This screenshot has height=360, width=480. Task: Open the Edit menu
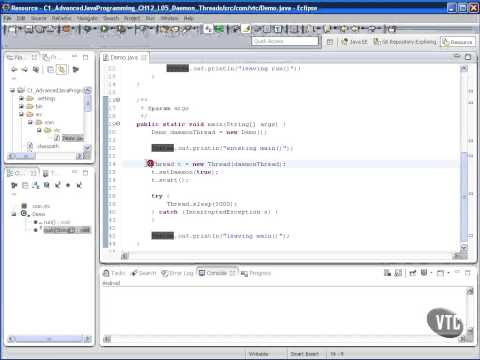coord(21,18)
